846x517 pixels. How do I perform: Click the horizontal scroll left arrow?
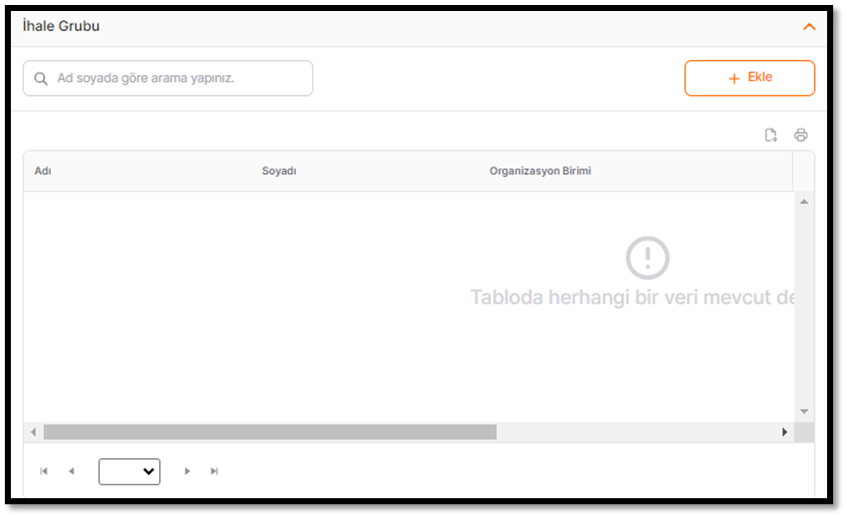(33, 432)
